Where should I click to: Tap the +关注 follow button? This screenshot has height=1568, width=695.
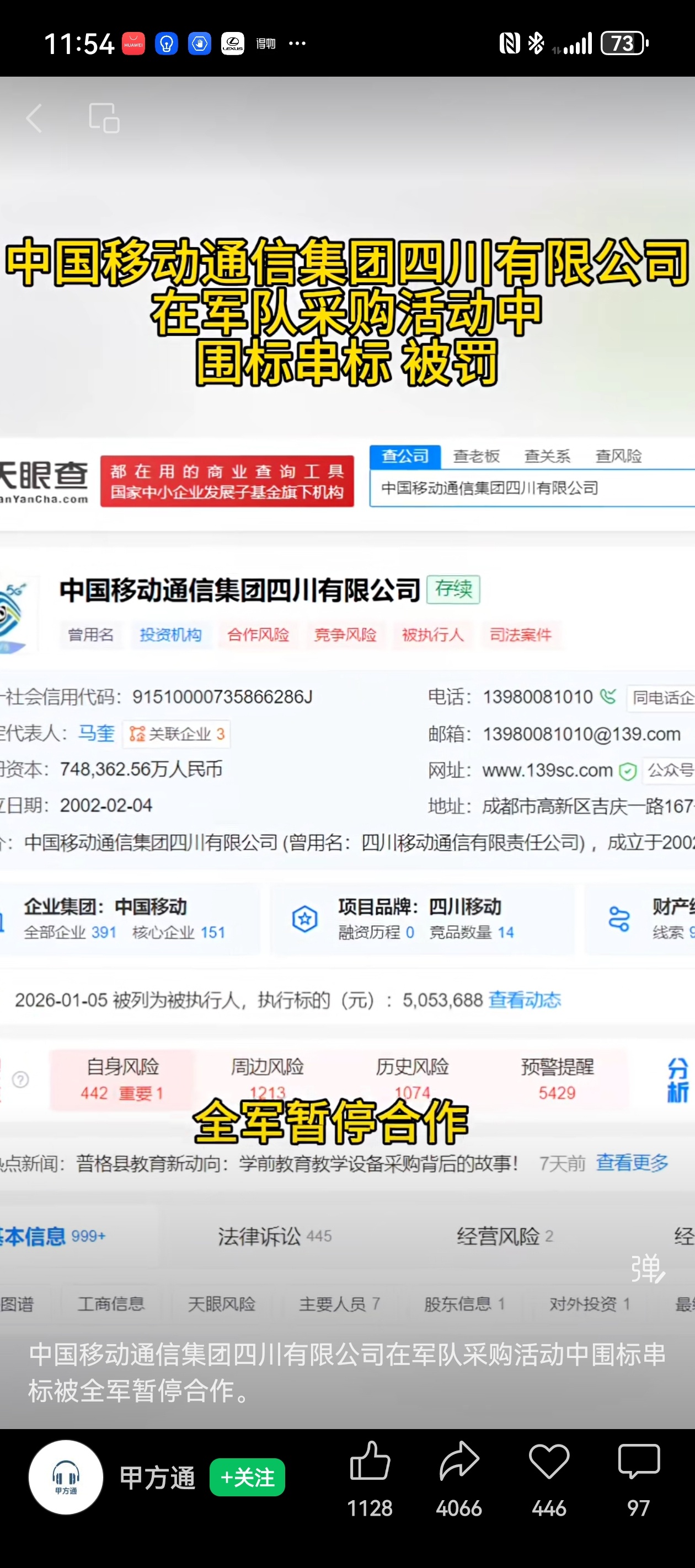pos(247,1477)
